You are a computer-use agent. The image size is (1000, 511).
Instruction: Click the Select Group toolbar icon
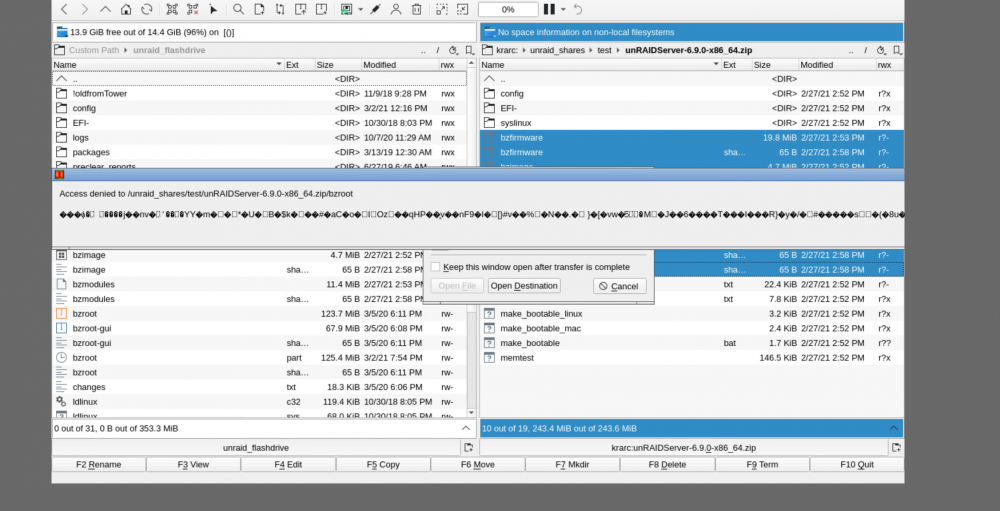point(172,10)
